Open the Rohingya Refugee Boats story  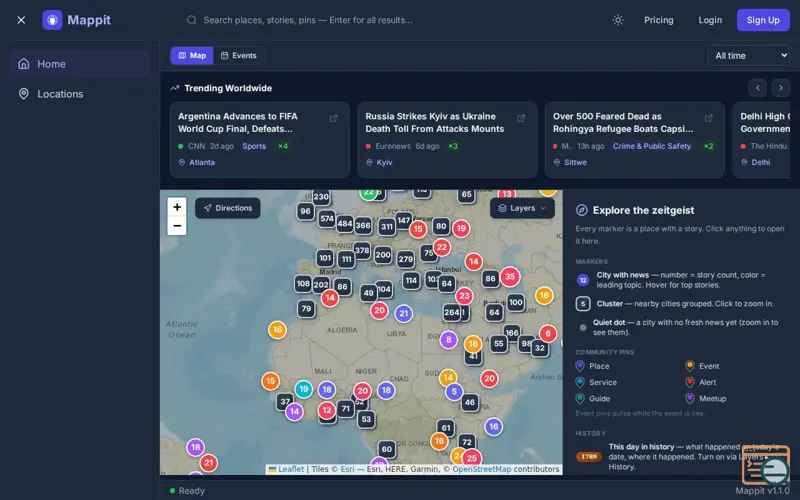coord(635,140)
